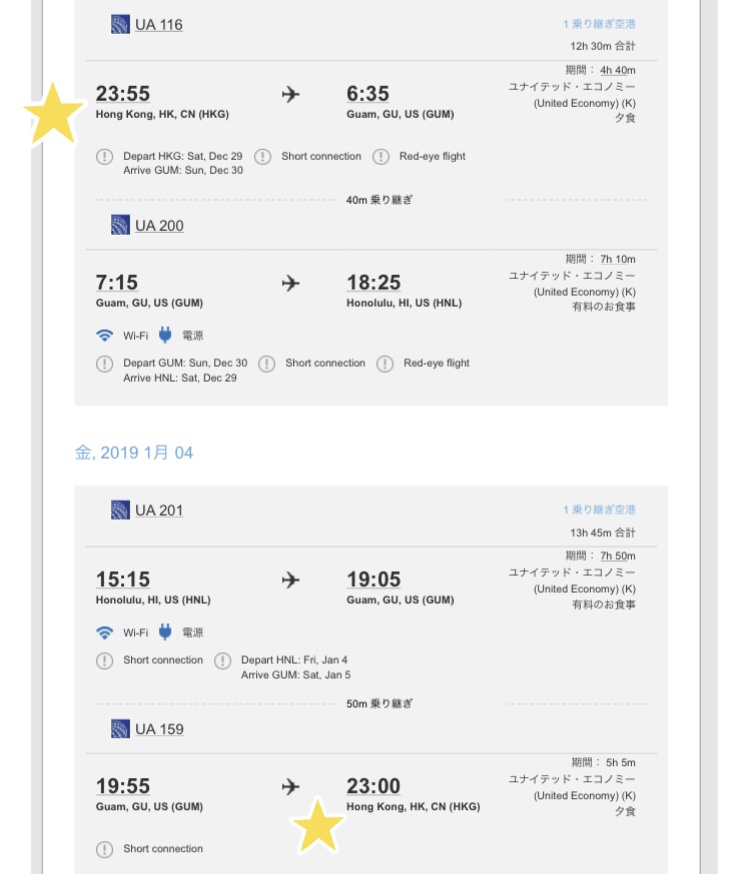This screenshot has width=744, height=874.
Task: Click the power plug icon on UA 200
Action: [x=165, y=335]
